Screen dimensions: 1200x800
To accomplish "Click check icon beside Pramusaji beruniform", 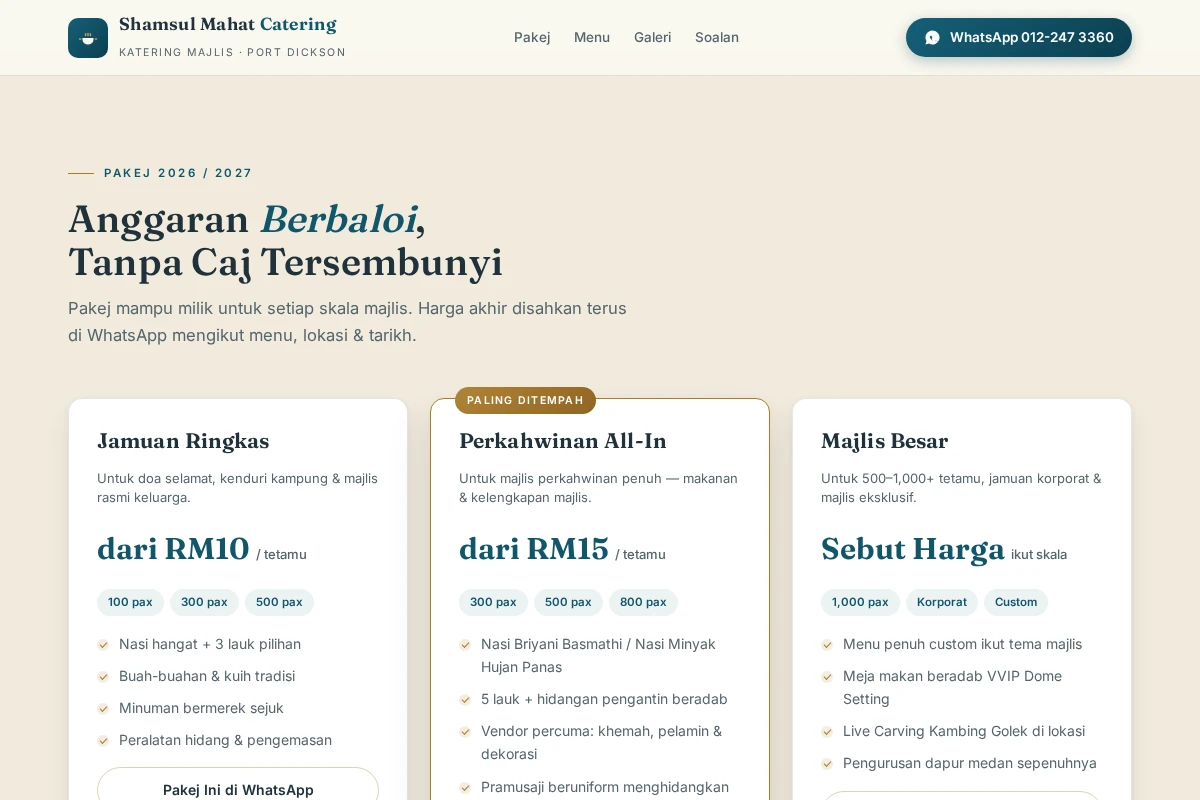I will point(465,788).
